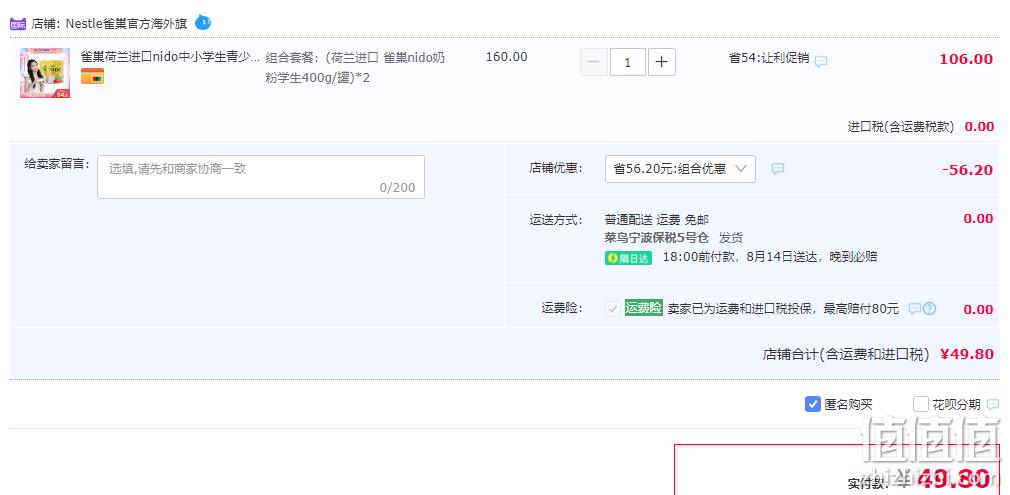Click the store name Nestle雀巢官方海外旗
This screenshot has height=495, width=1010.
(126, 24)
